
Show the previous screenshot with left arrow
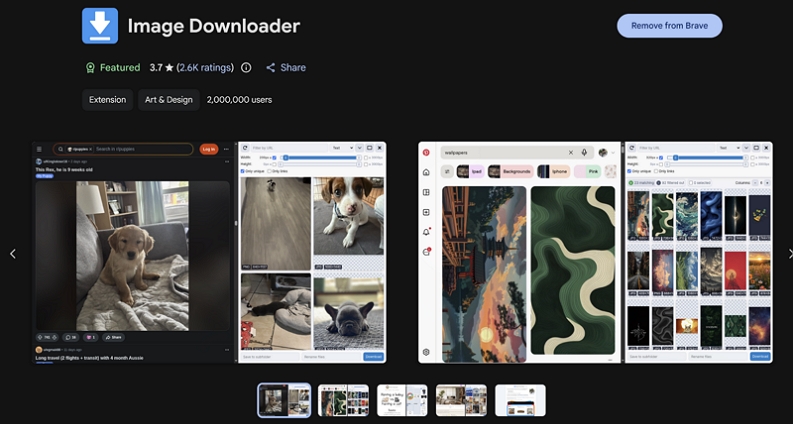tap(13, 253)
